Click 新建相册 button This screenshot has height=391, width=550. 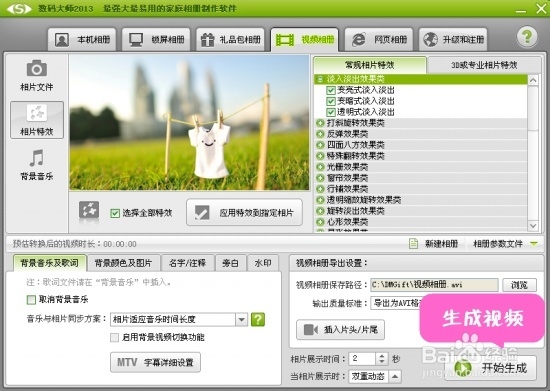[434, 243]
